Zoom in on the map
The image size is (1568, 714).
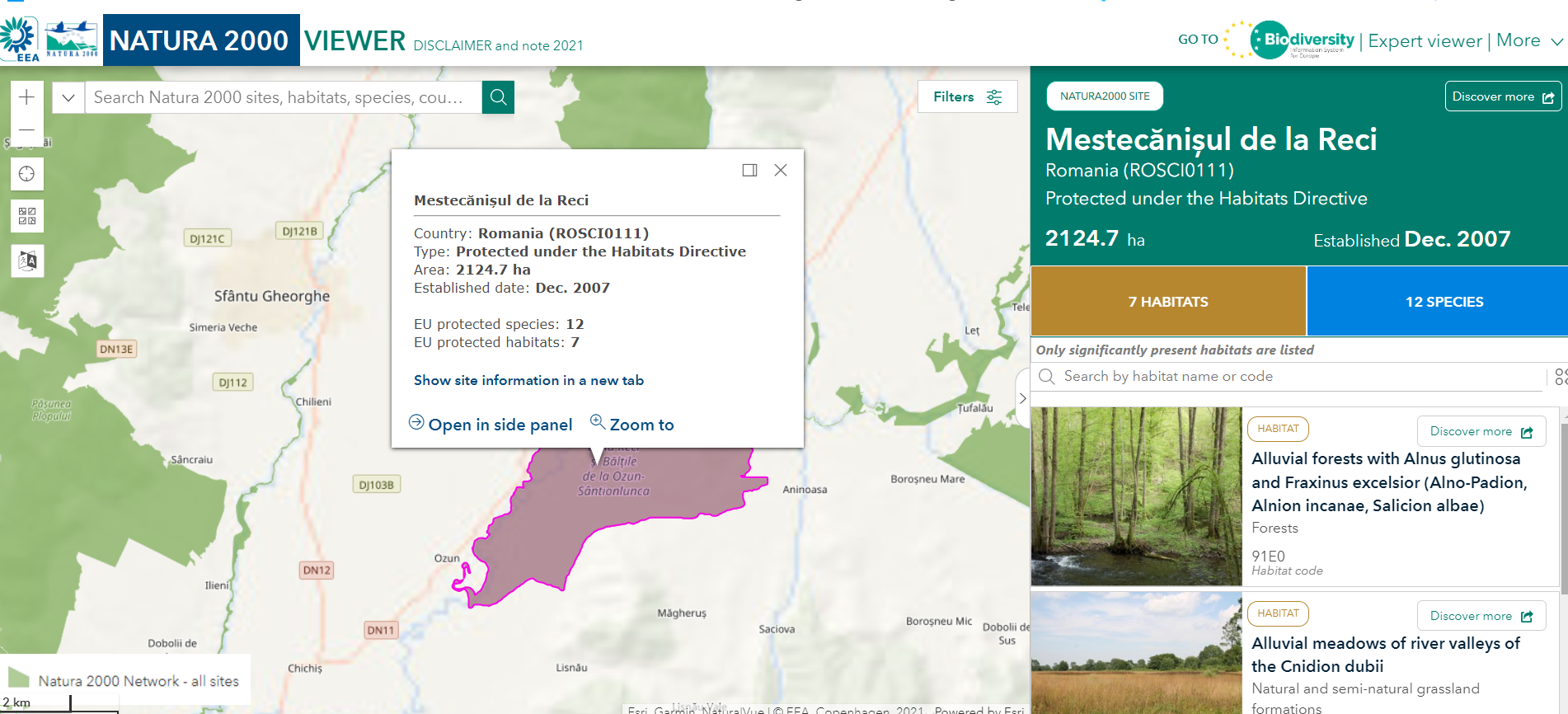[x=26, y=97]
